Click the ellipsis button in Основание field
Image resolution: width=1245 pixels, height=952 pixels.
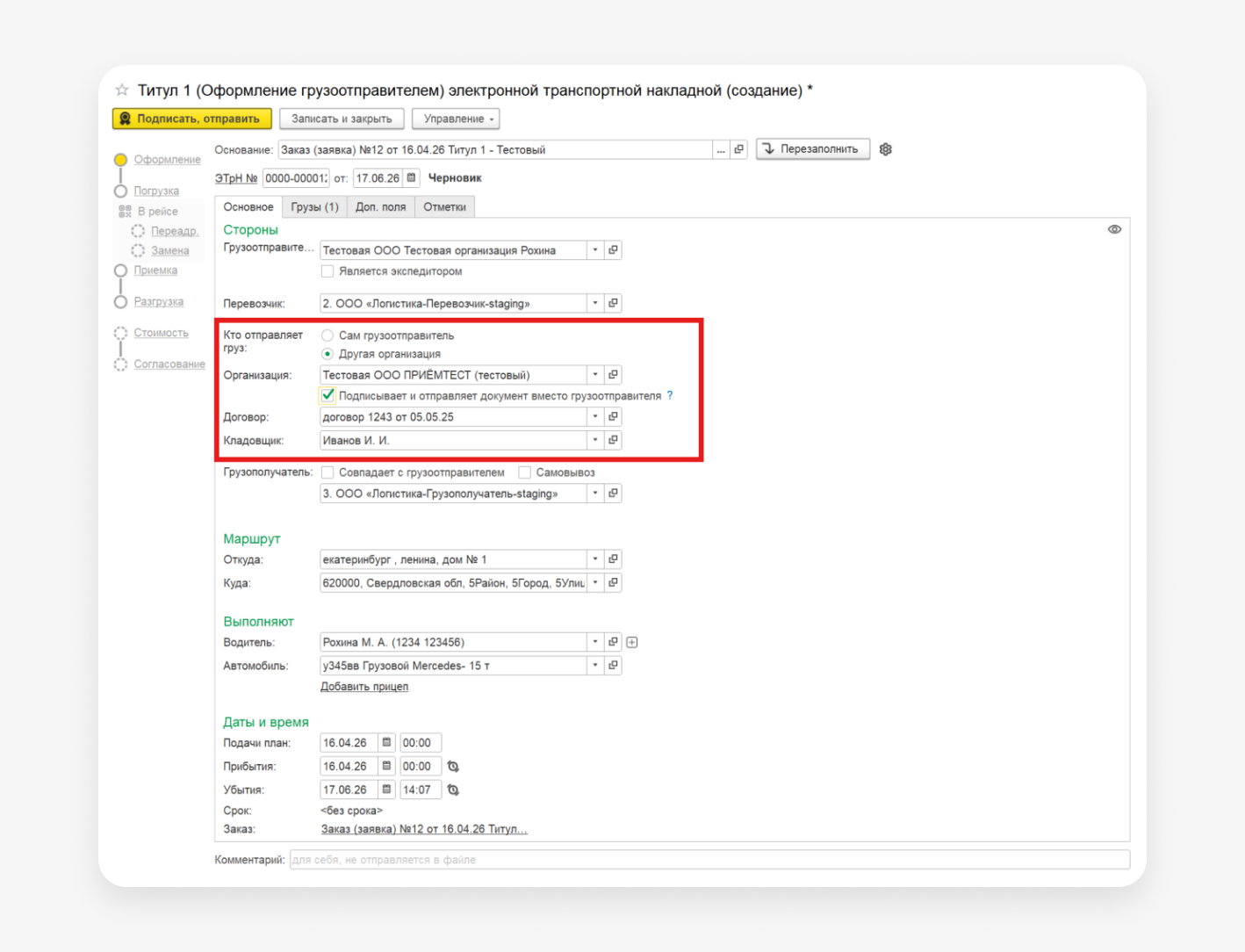click(x=721, y=149)
